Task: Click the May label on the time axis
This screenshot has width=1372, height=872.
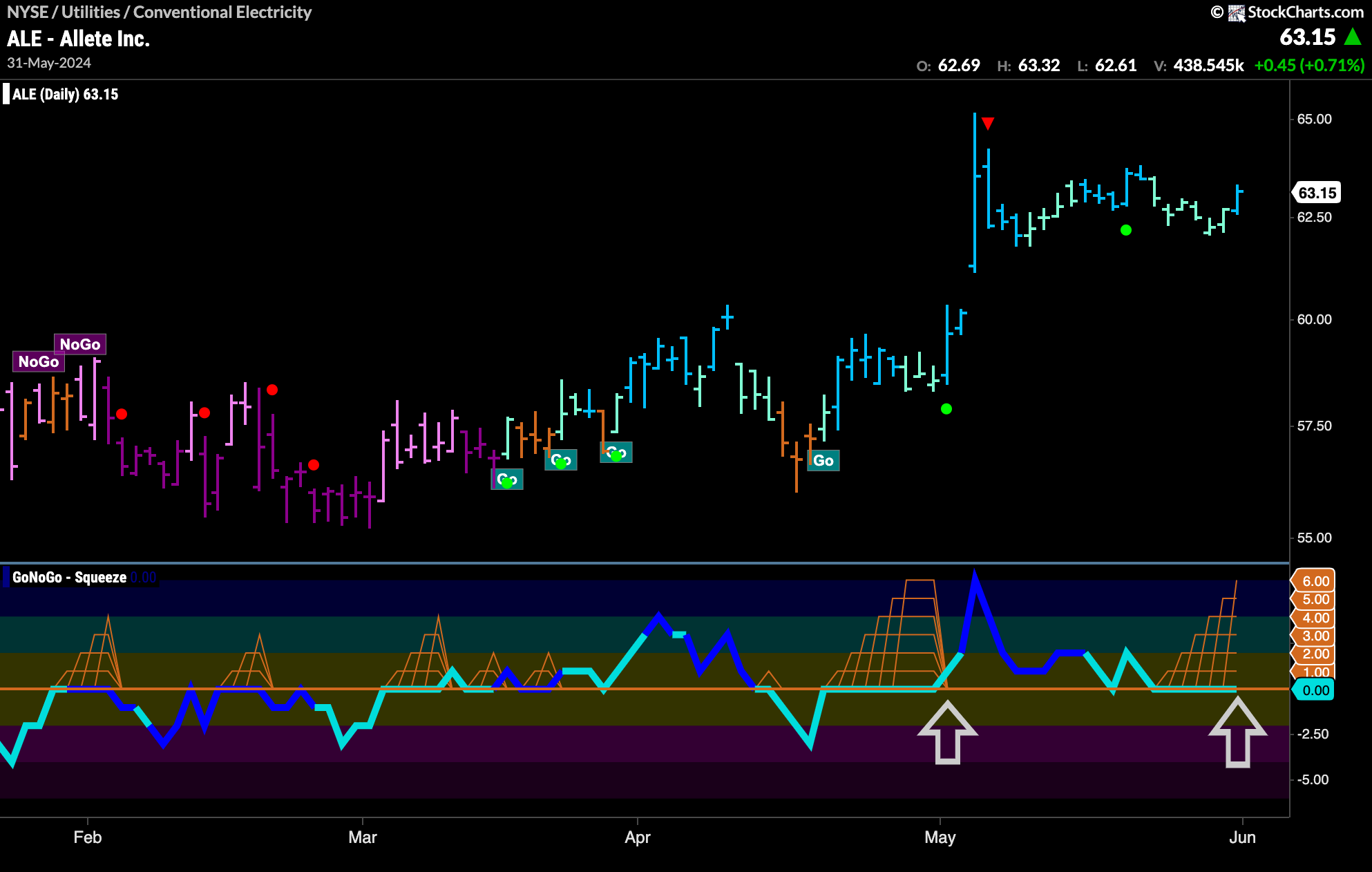Action: pyautogui.click(x=940, y=837)
